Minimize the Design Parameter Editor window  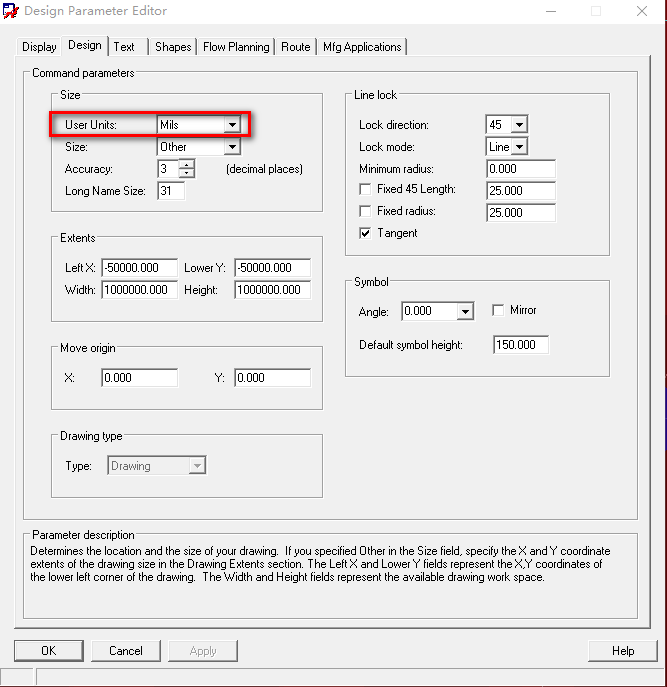point(551,11)
